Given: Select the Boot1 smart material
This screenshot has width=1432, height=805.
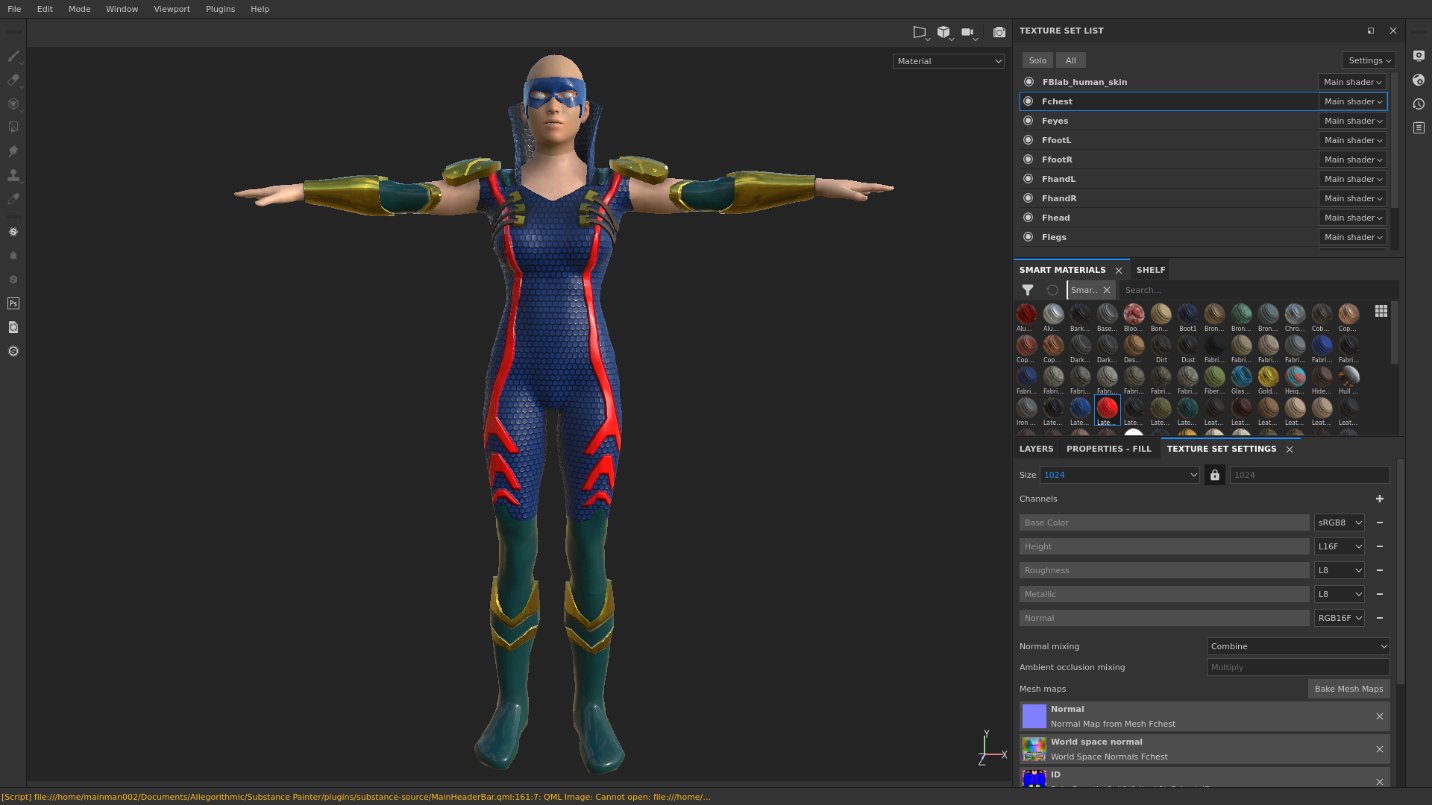Looking at the screenshot, I should 1188,317.
